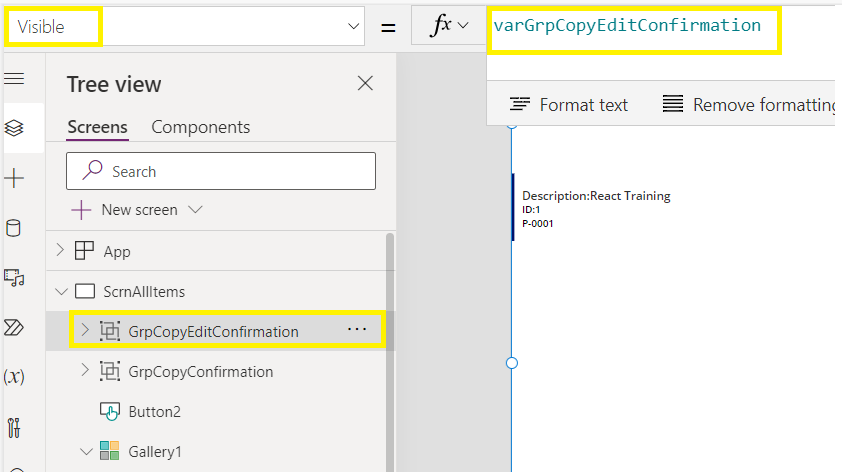Open the Data cylinder icon
Image resolution: width=842 pixels, height=472 pixels.
(x=14, y=228)
